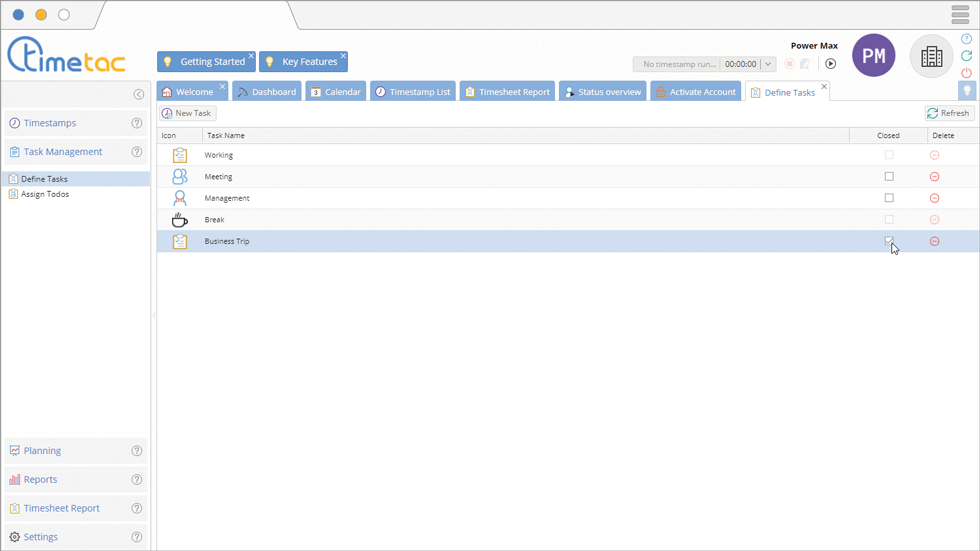Expand the Timestamps sidebar section
This screenshot has width=980, height=551.
76,123
